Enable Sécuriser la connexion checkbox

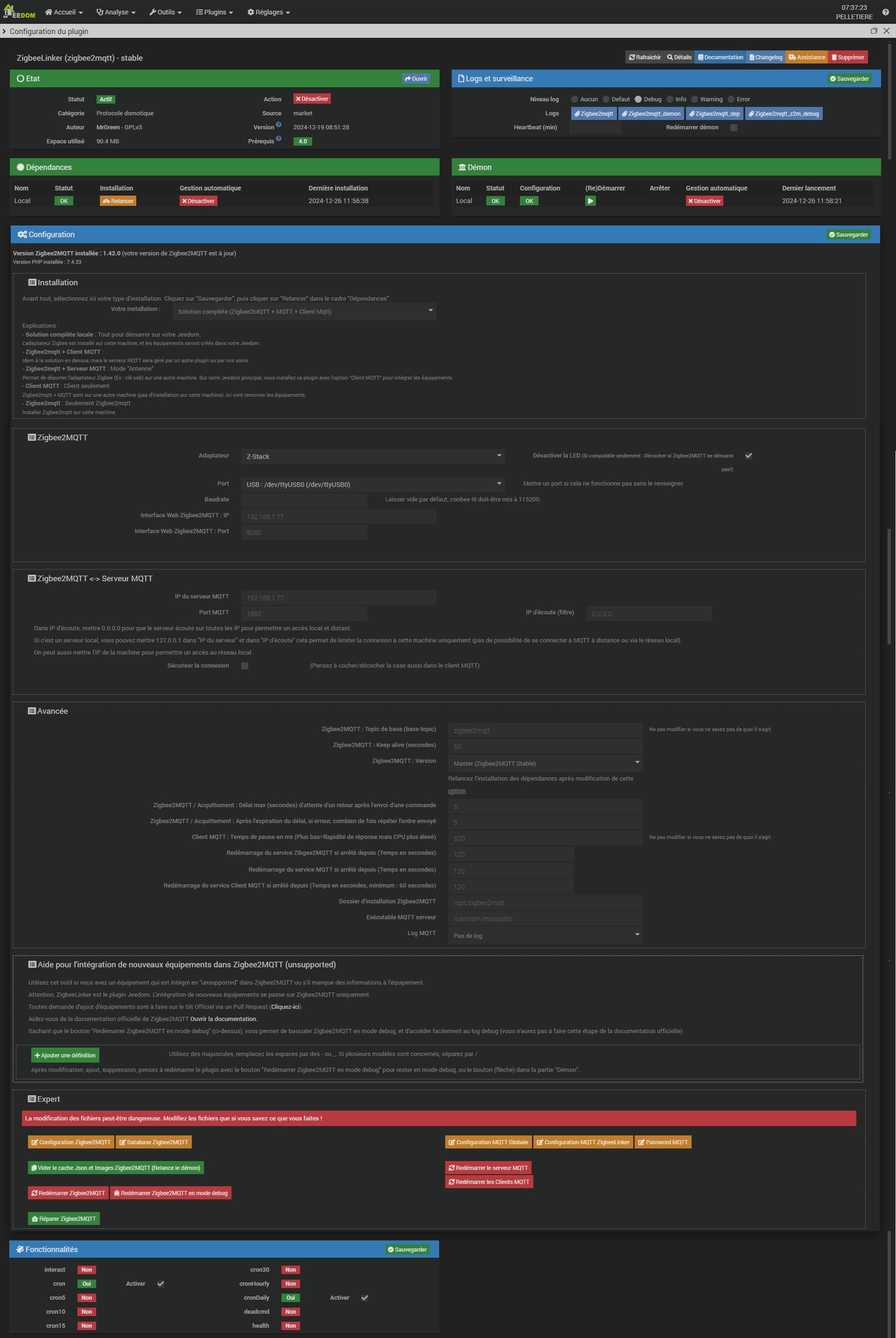coord(245,666)
